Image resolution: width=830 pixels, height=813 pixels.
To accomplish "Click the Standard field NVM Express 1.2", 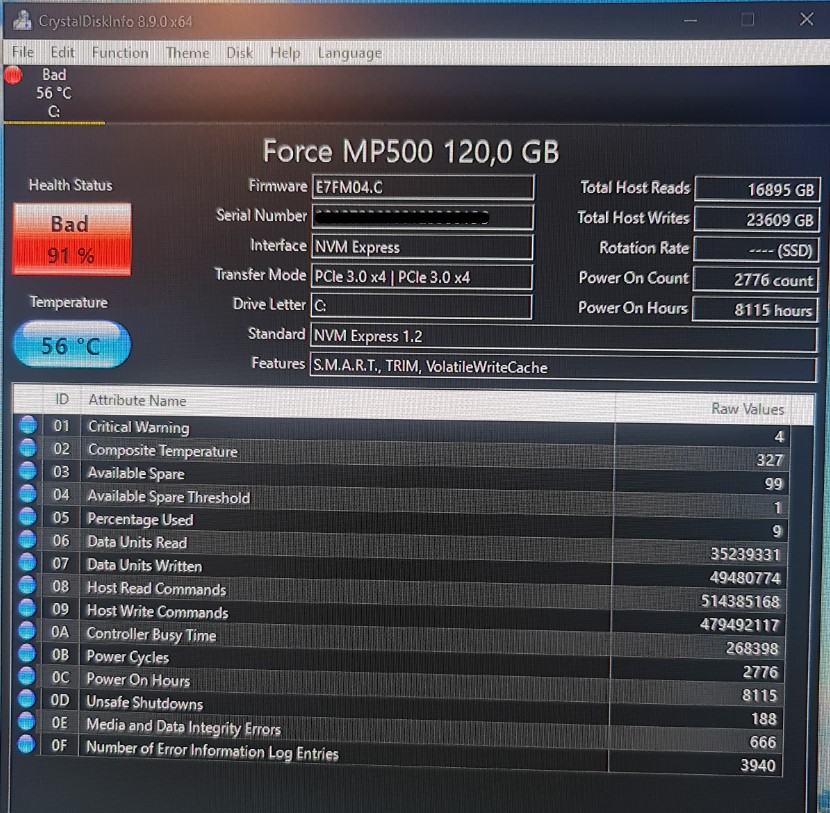I will tap(563, 337).
